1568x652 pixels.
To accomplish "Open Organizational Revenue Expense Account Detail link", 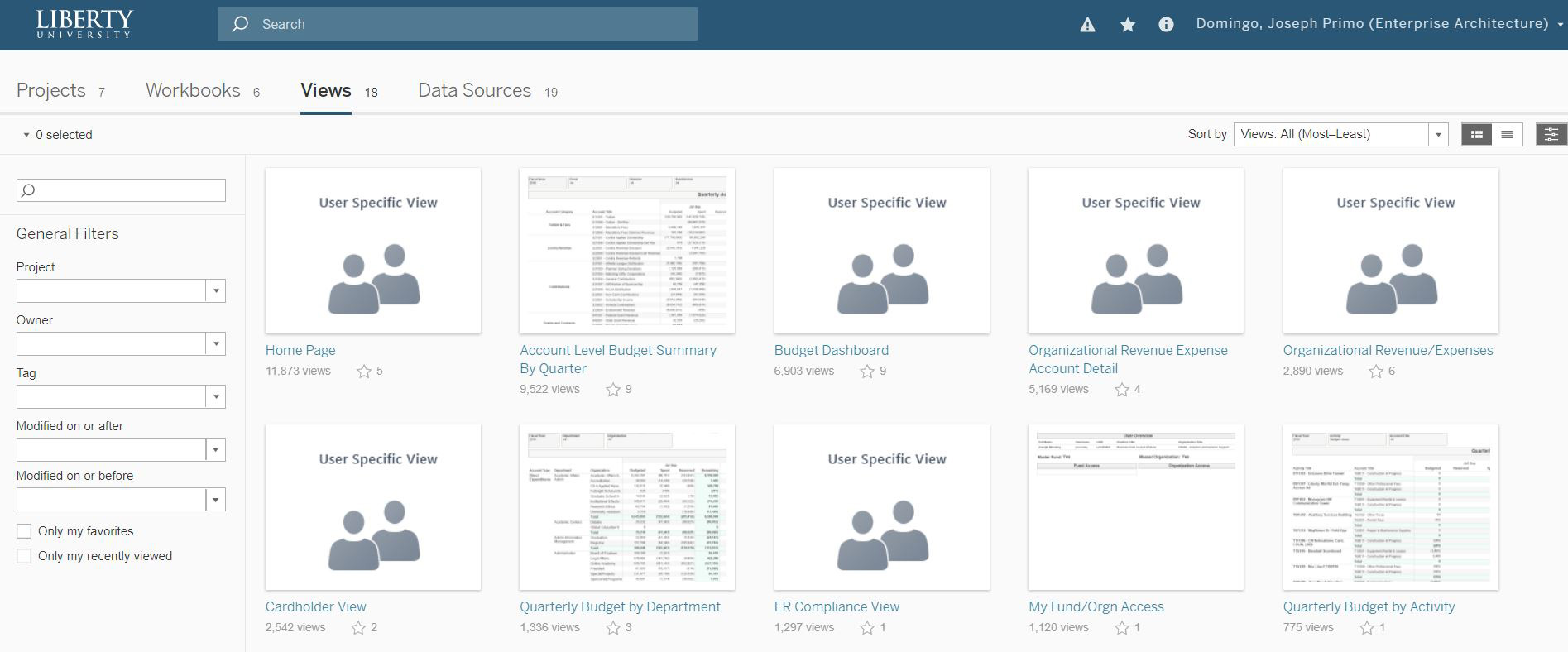I will (1128, 360).
